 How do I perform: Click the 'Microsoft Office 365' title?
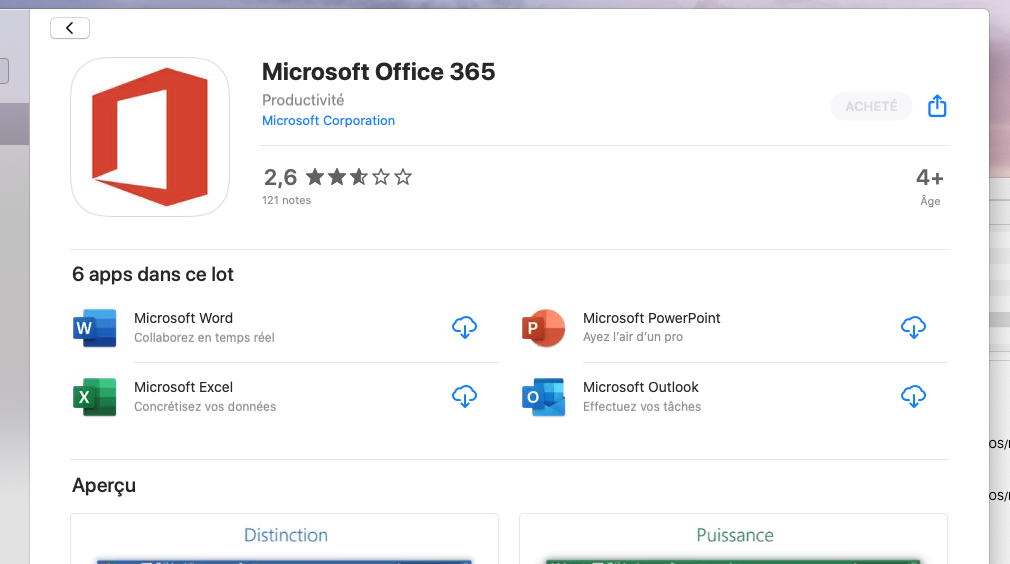point(378,71)
